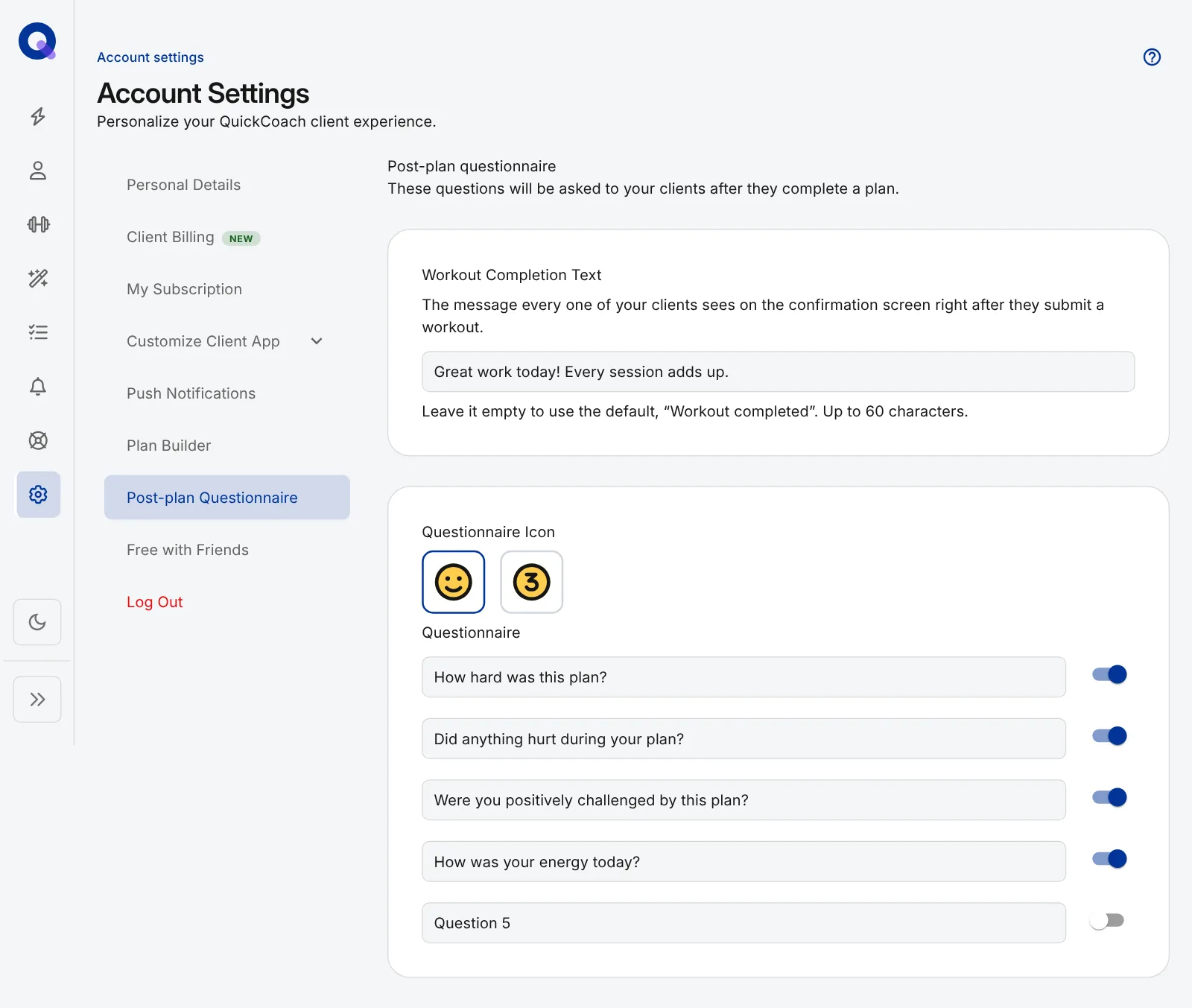Click the 'Leave it empty to use the default' hint
The width and height of the screenshot is (1192, 1008).
point(695,411)
